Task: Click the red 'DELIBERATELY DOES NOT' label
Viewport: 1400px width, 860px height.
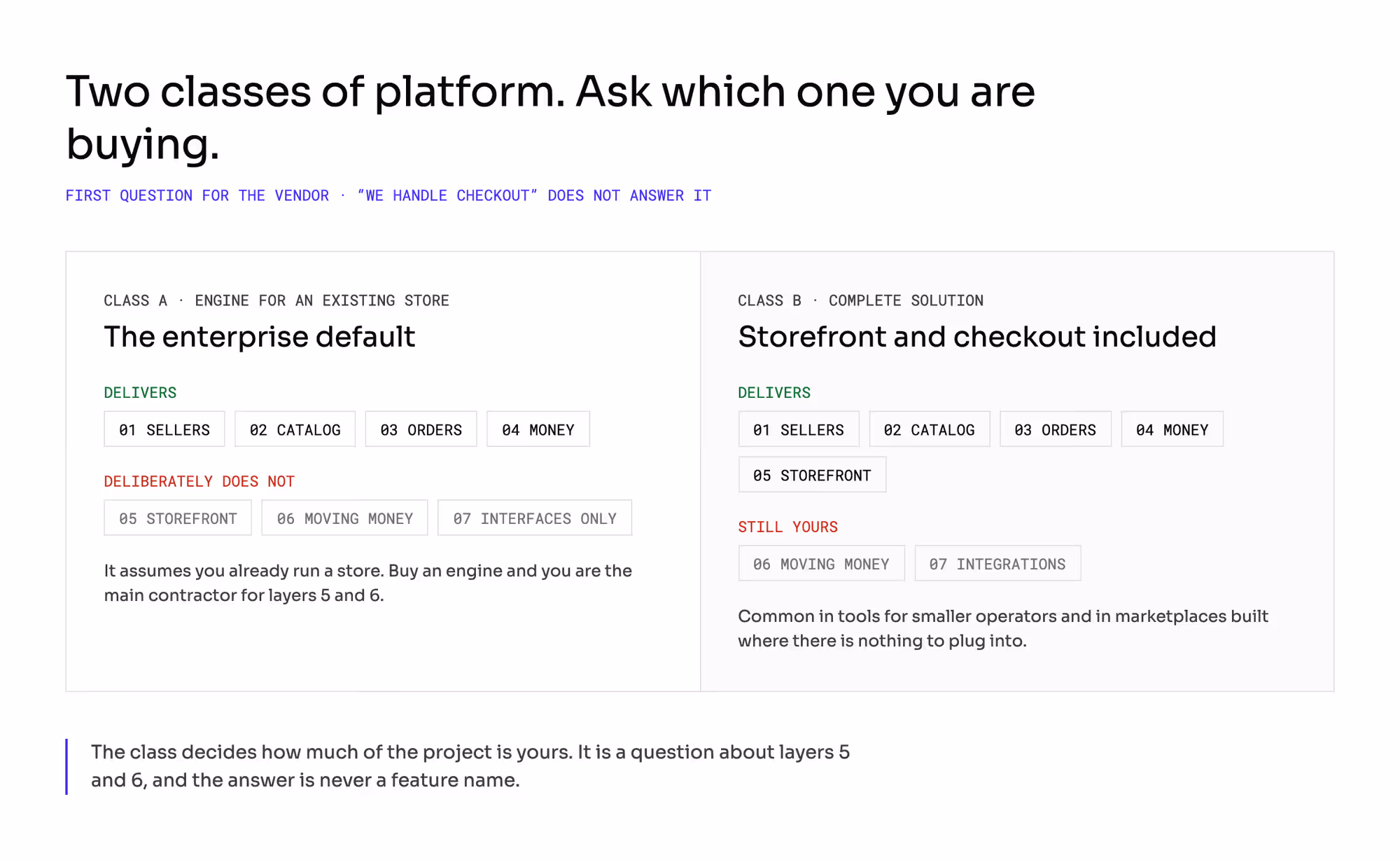Action: [199, 482]
